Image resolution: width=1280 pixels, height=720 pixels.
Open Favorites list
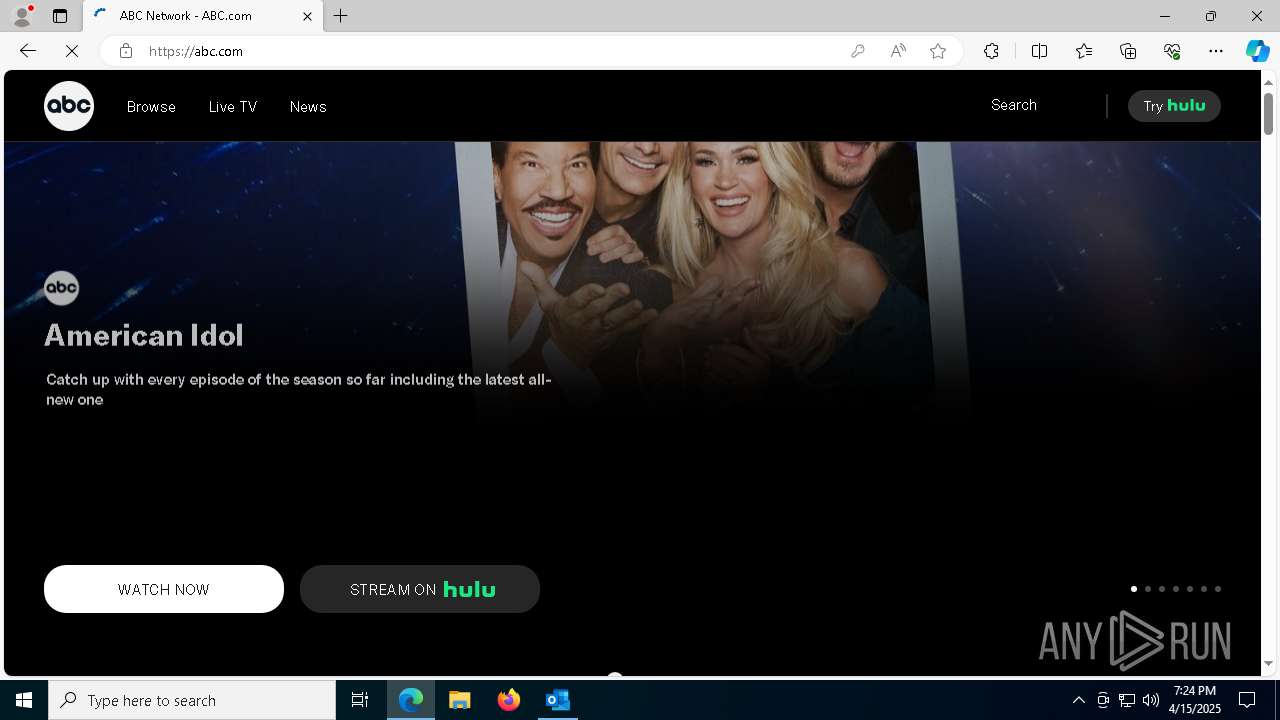[x=1084, y=51]
